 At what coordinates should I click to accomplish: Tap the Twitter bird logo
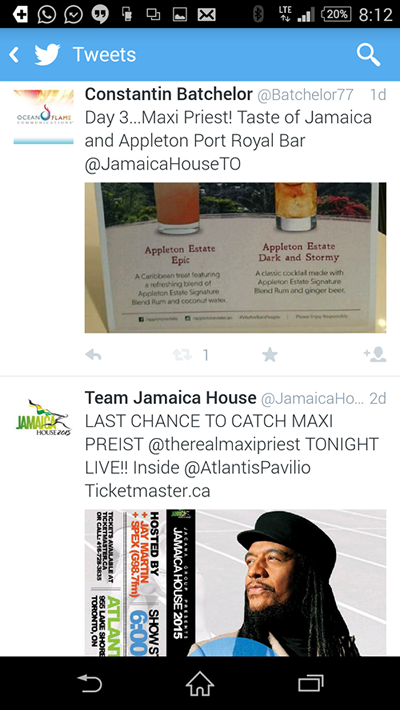pos(48,54)
